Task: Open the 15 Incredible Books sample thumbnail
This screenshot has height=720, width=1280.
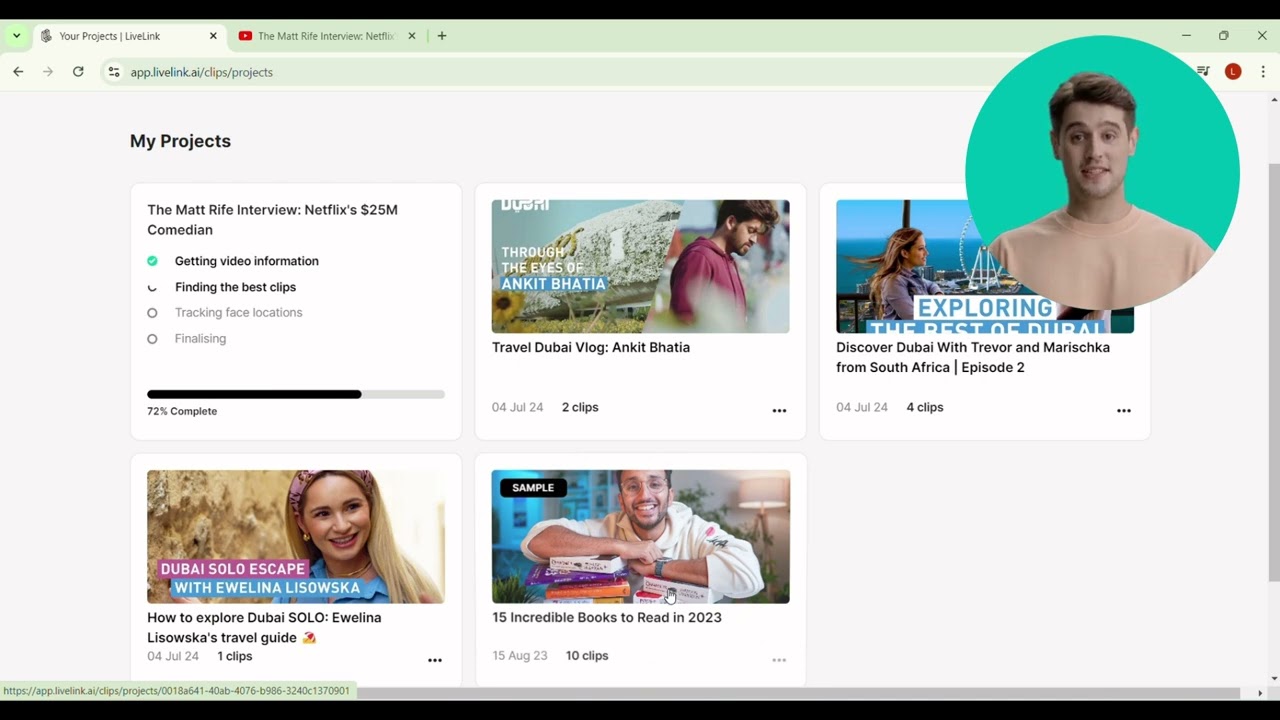Action: (640, 537)
